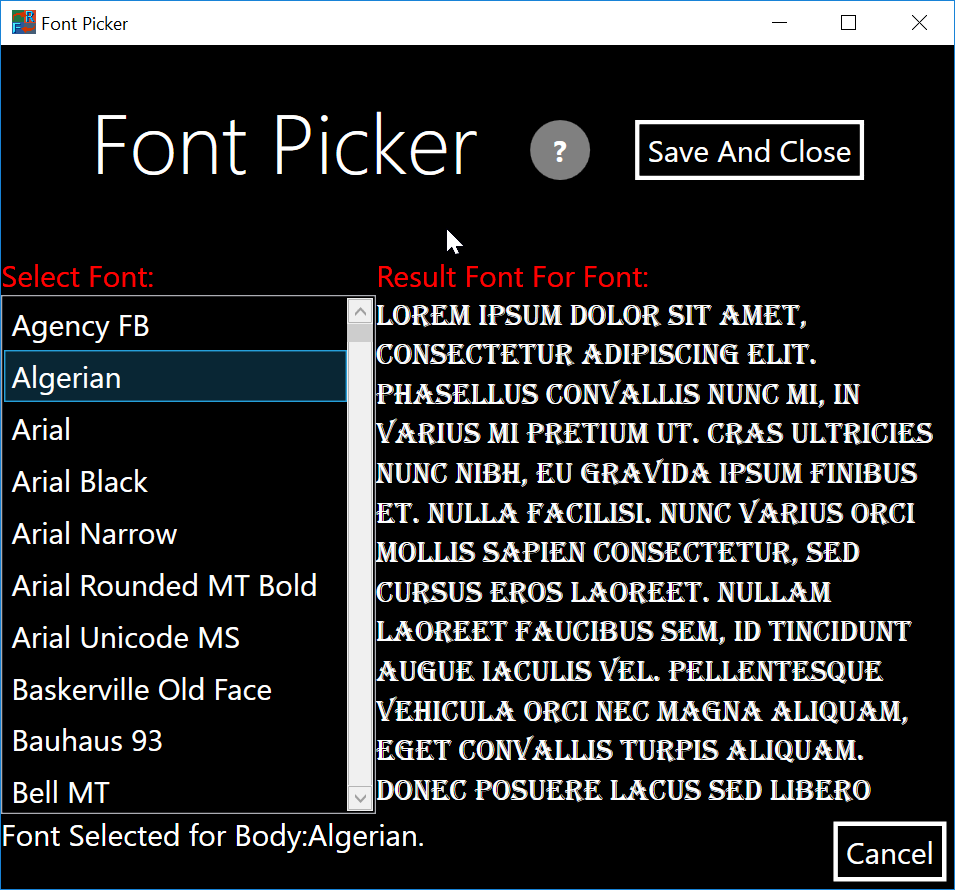Screen dimensions: 955x890
Task: Pick Arial Black font
Action: (175, 481)
